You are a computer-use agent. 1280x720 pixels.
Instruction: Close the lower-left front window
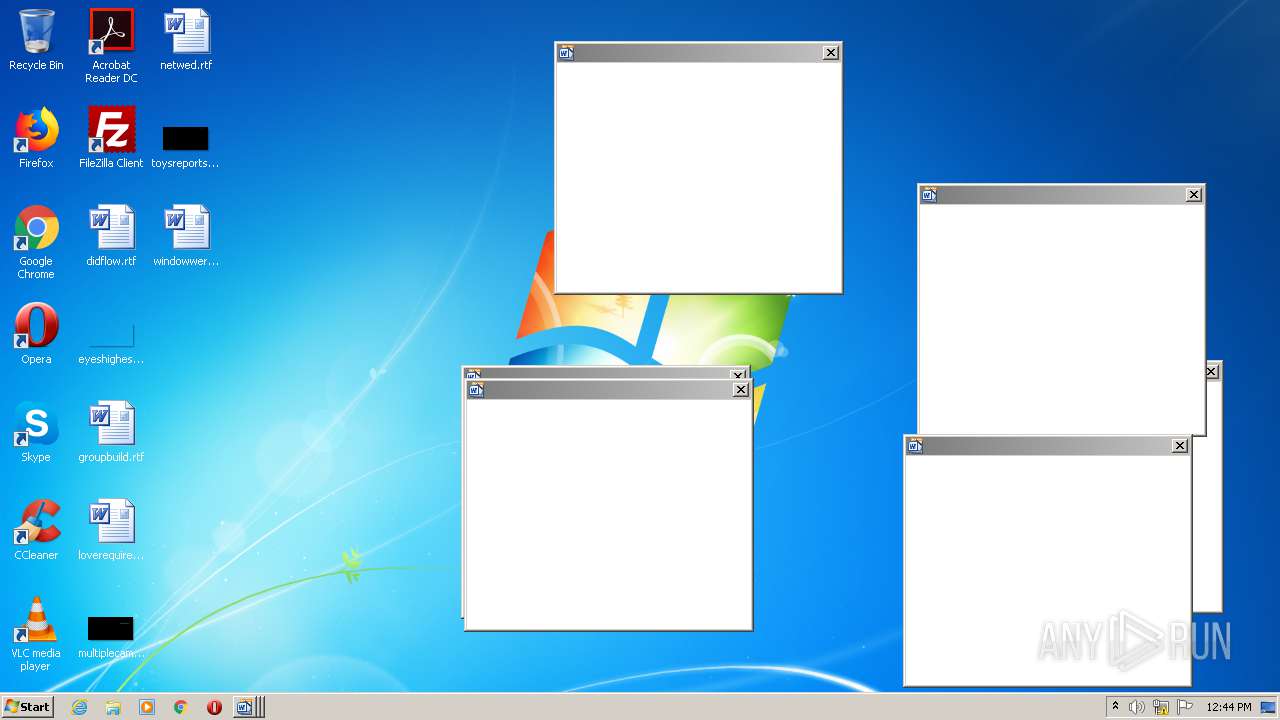(x=741, y=390)
